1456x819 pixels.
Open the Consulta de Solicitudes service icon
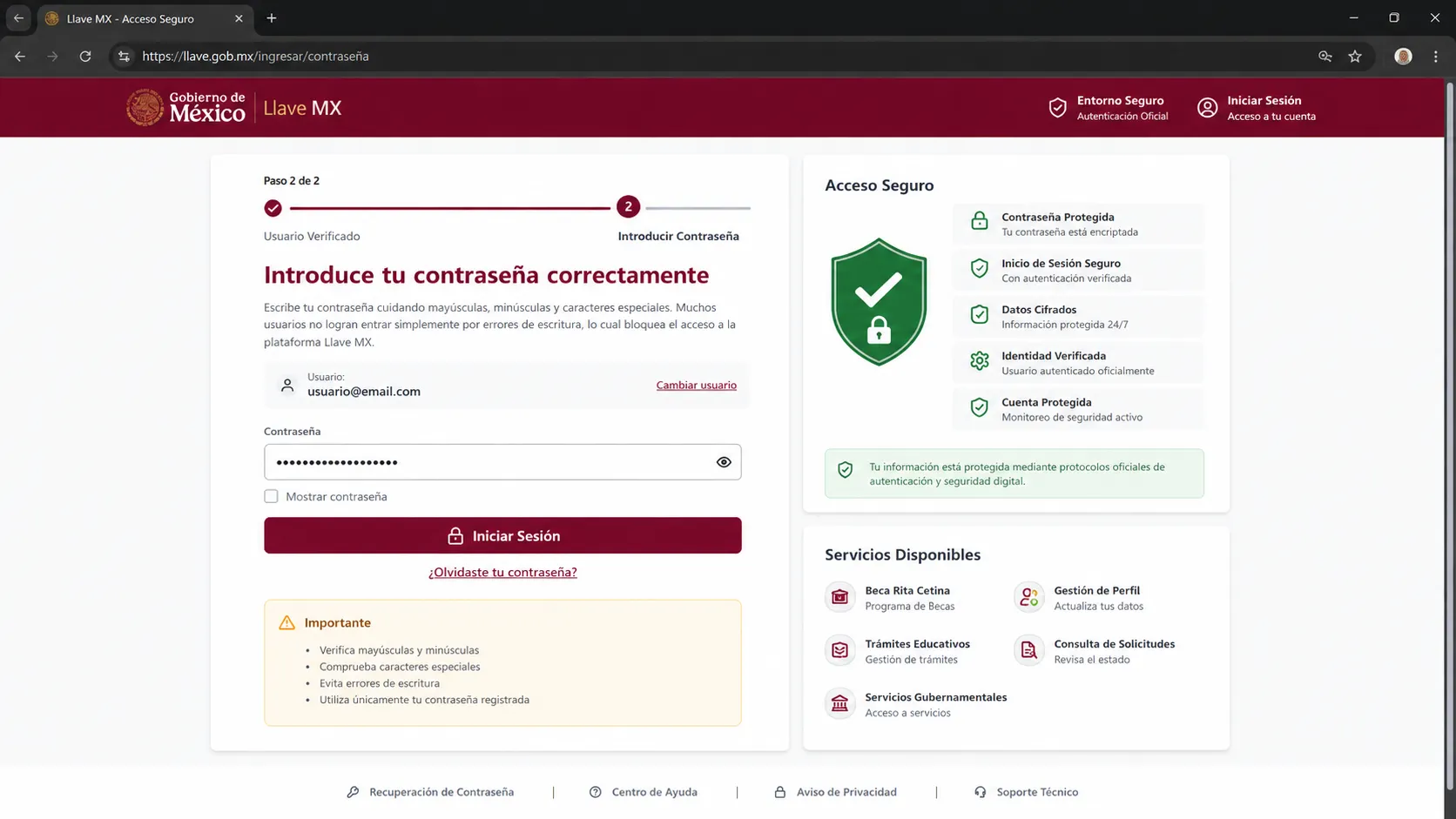(1028, 650)
